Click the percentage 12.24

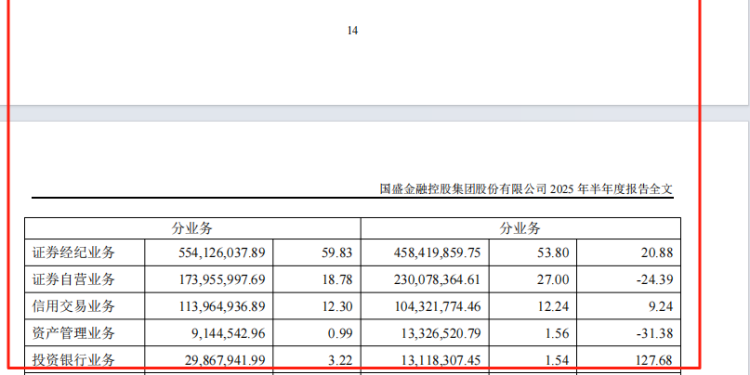point(554,306)
